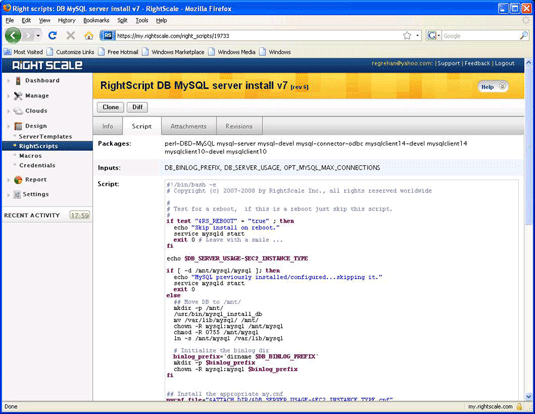Open the History menu
This screenshot has width=535, height=414.
(x=67, y=20)
